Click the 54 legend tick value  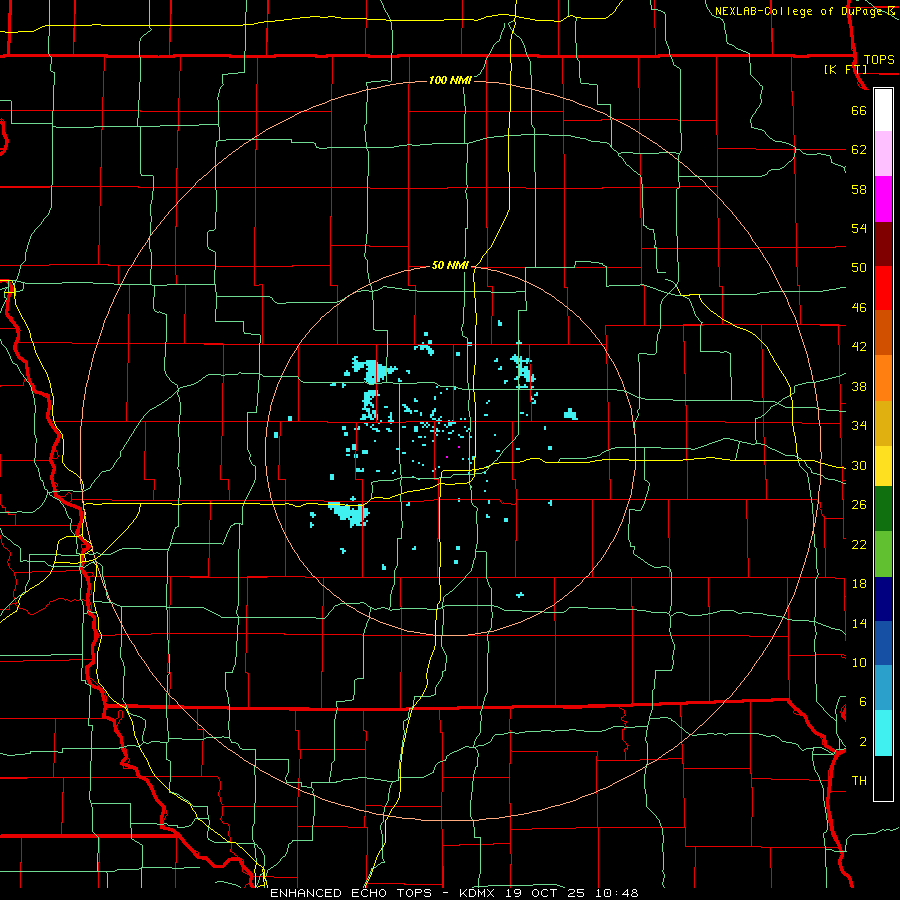point(859,228)
